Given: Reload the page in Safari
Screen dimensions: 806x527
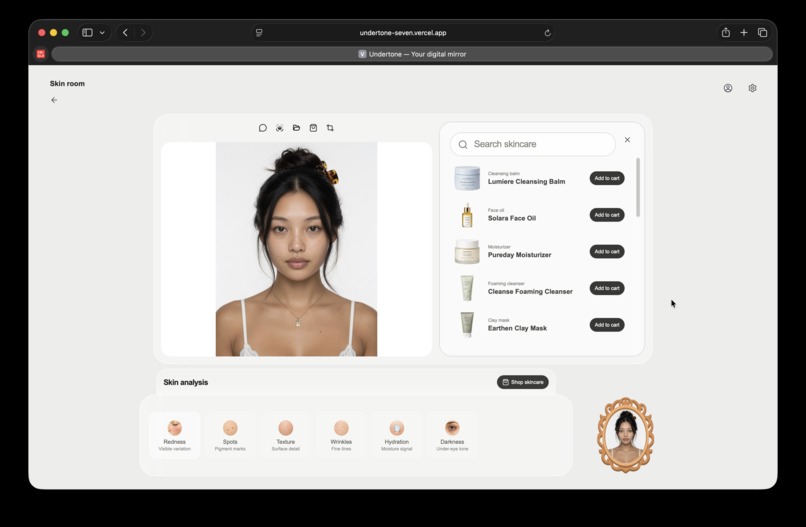Looking at the screenshot, I should 547,33.
